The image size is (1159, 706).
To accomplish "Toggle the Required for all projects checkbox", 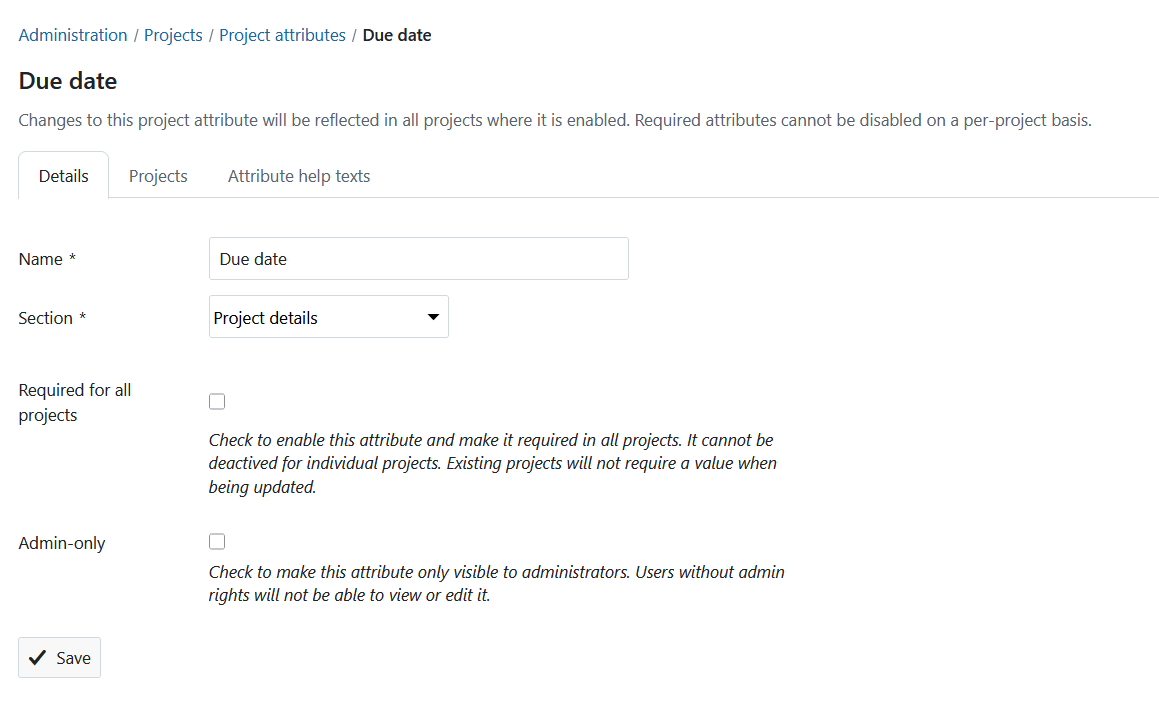I will [217, 401].
